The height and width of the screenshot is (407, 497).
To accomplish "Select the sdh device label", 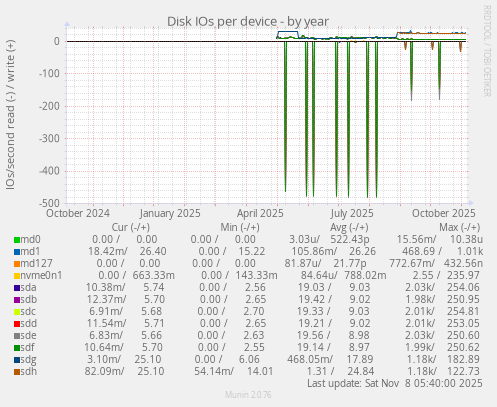I will pyautogui.click(x=29, y=371).
